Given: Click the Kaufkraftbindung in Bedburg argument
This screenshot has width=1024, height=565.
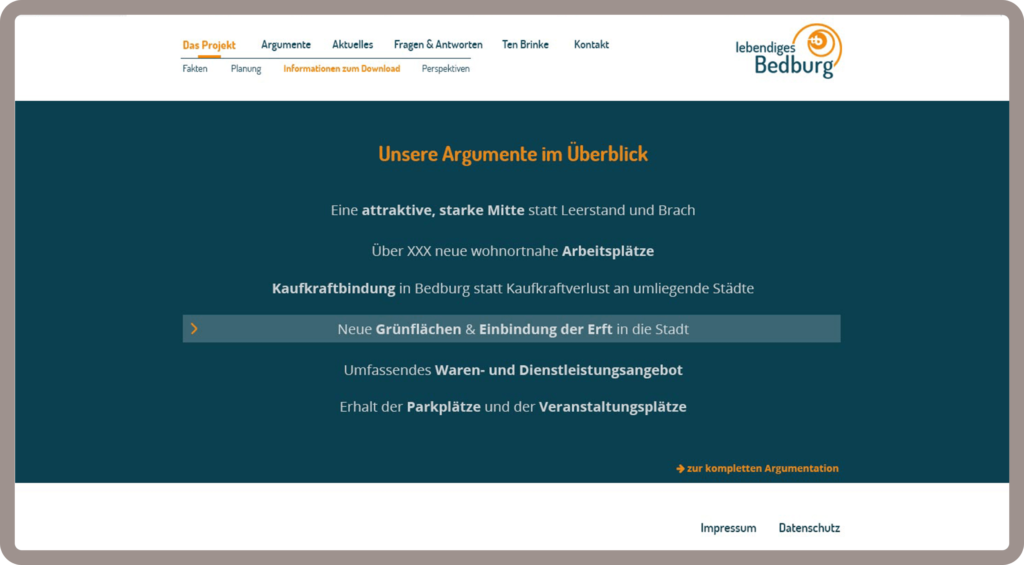Looking at the screenshot, I should pyautogui.click(x=513, y=288).
